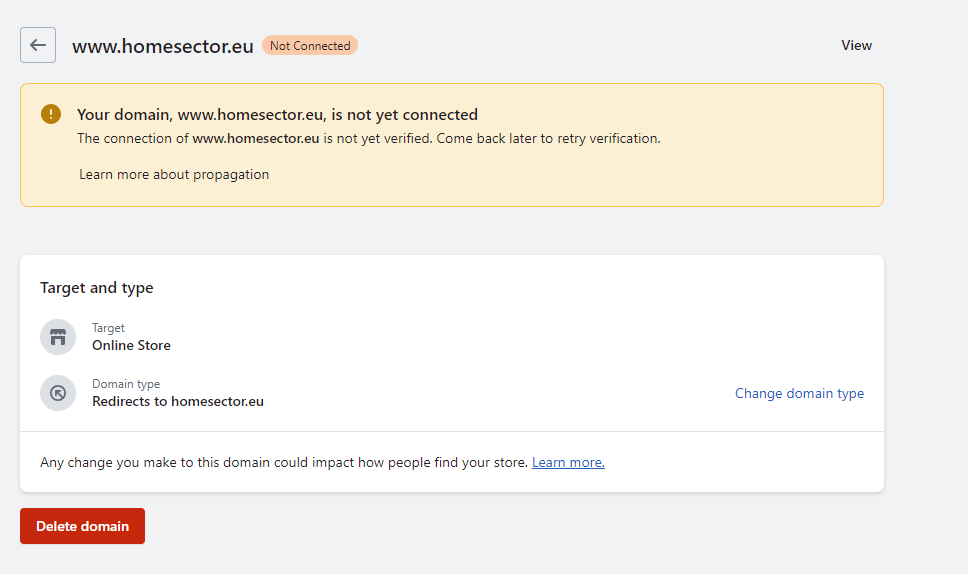This screenshot has height=574, width=968.
Task: Click the 'Any change you make' notice text
Action: [x=283, y=462]
